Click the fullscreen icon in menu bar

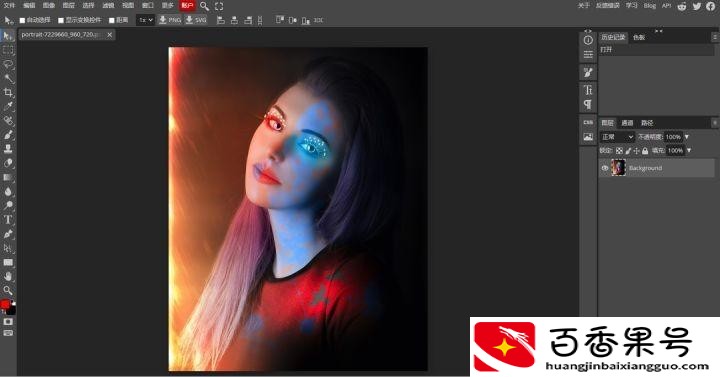pyautogui.click(x=219, y=6)
